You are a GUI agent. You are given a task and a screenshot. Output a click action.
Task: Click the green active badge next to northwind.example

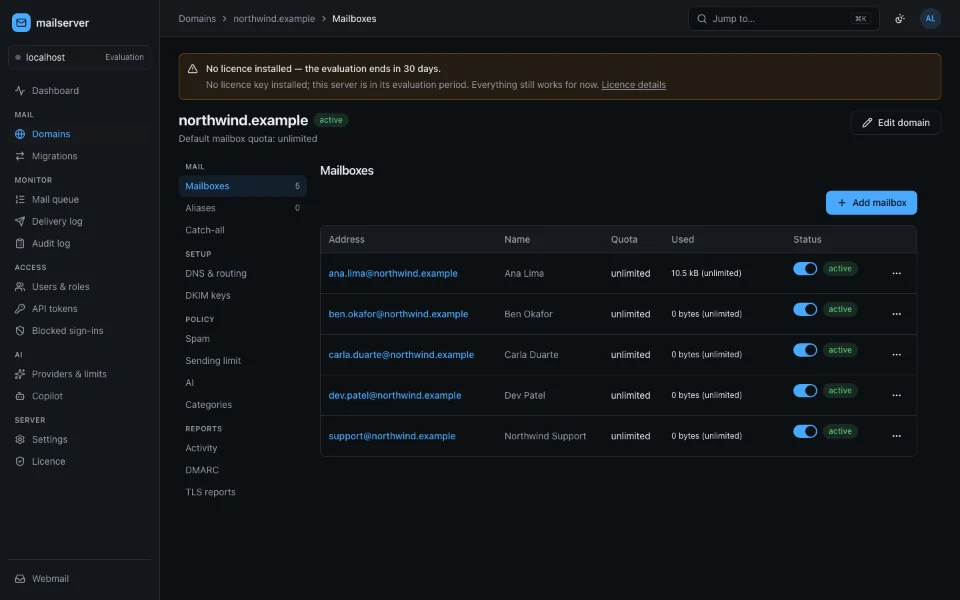[331, 120]
